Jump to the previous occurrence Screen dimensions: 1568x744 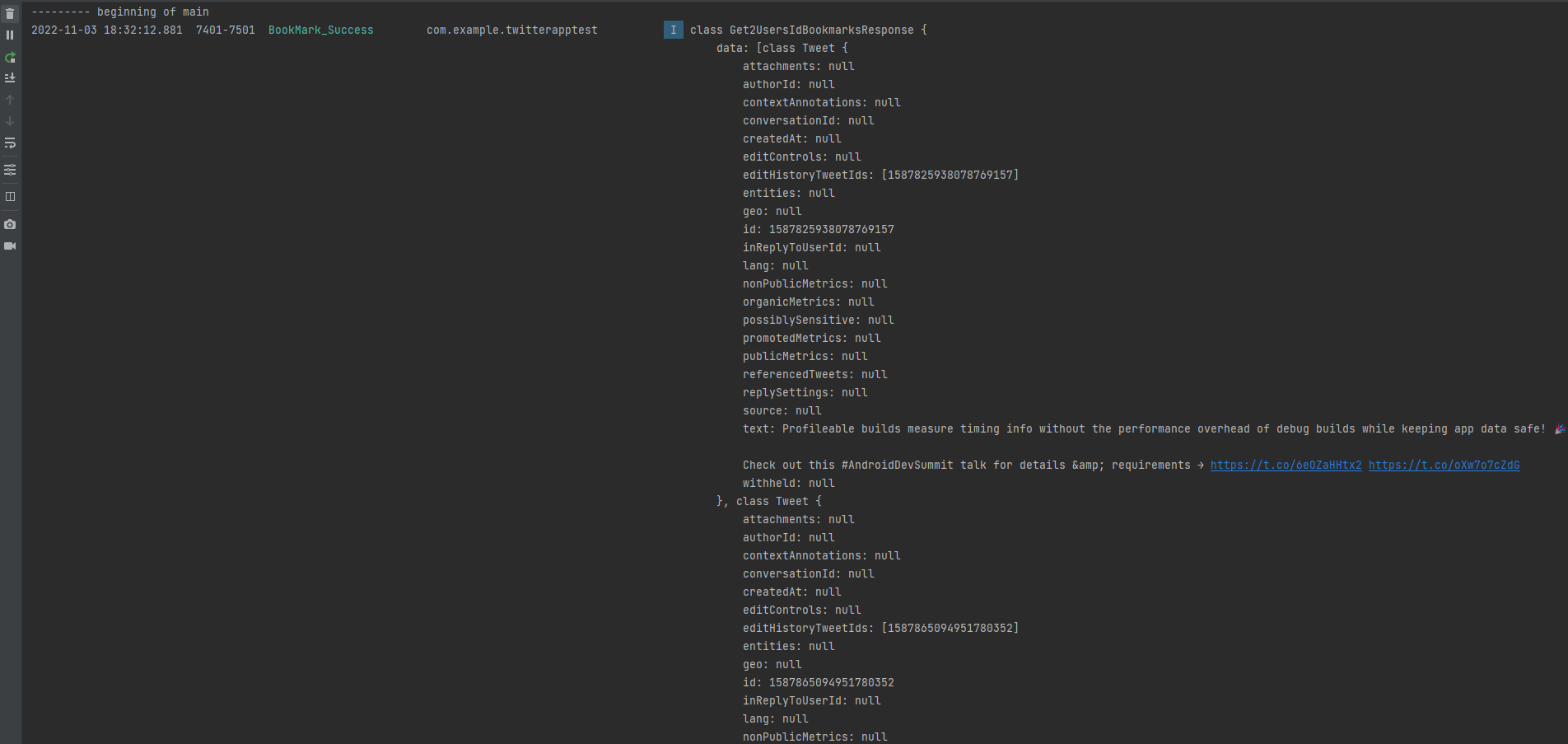tap(10, 99)
